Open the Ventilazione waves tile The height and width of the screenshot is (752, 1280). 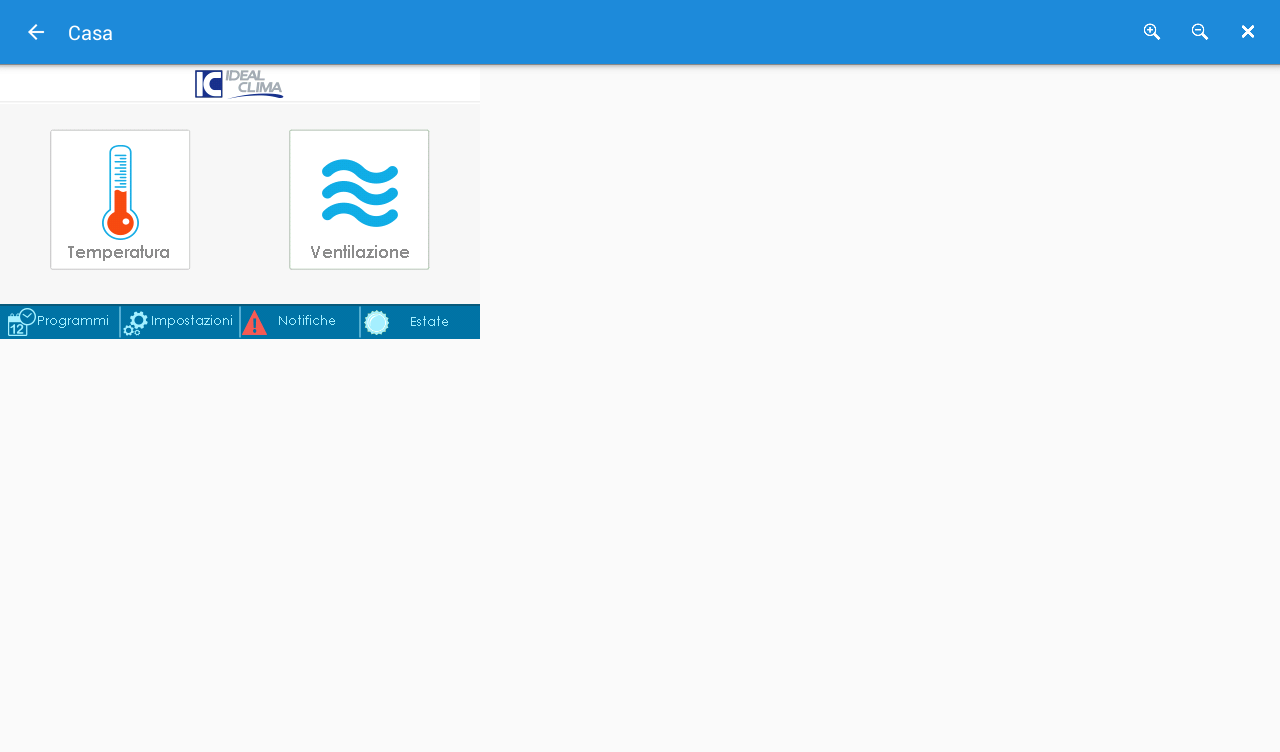click(359, 200)
